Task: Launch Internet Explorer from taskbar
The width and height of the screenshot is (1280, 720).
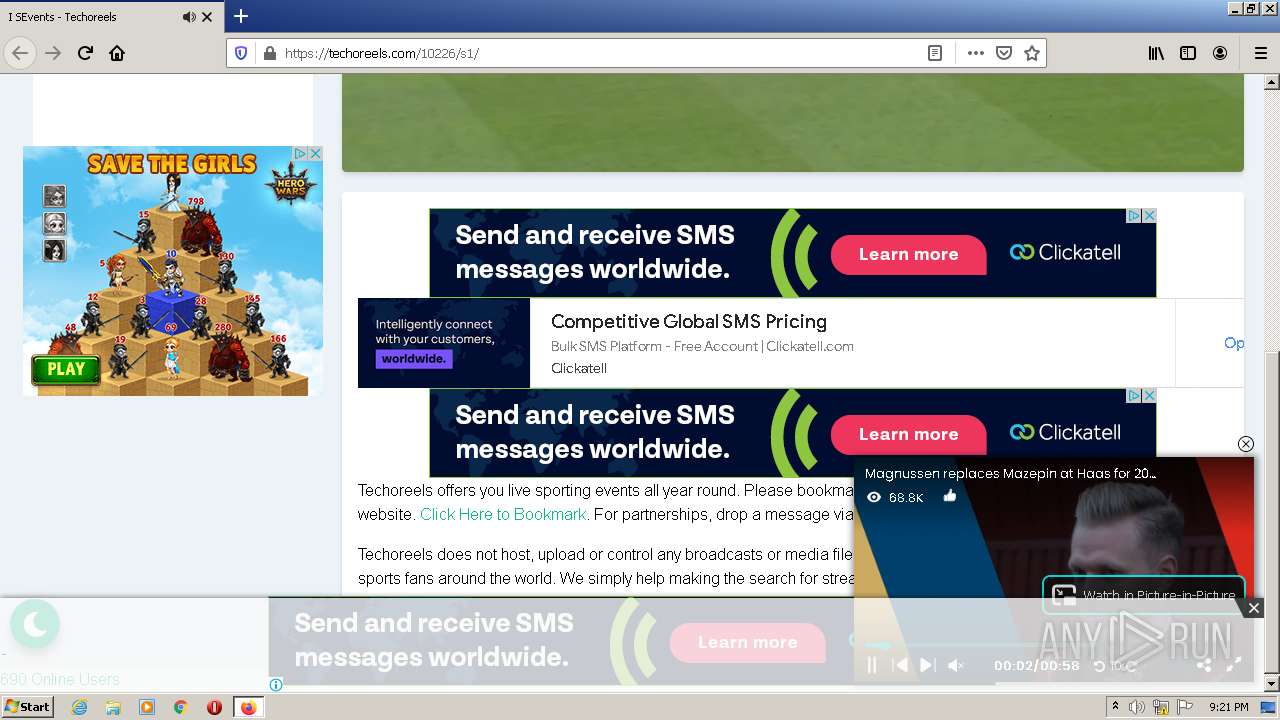Action: pyautogui.click(x=79, y=707)
